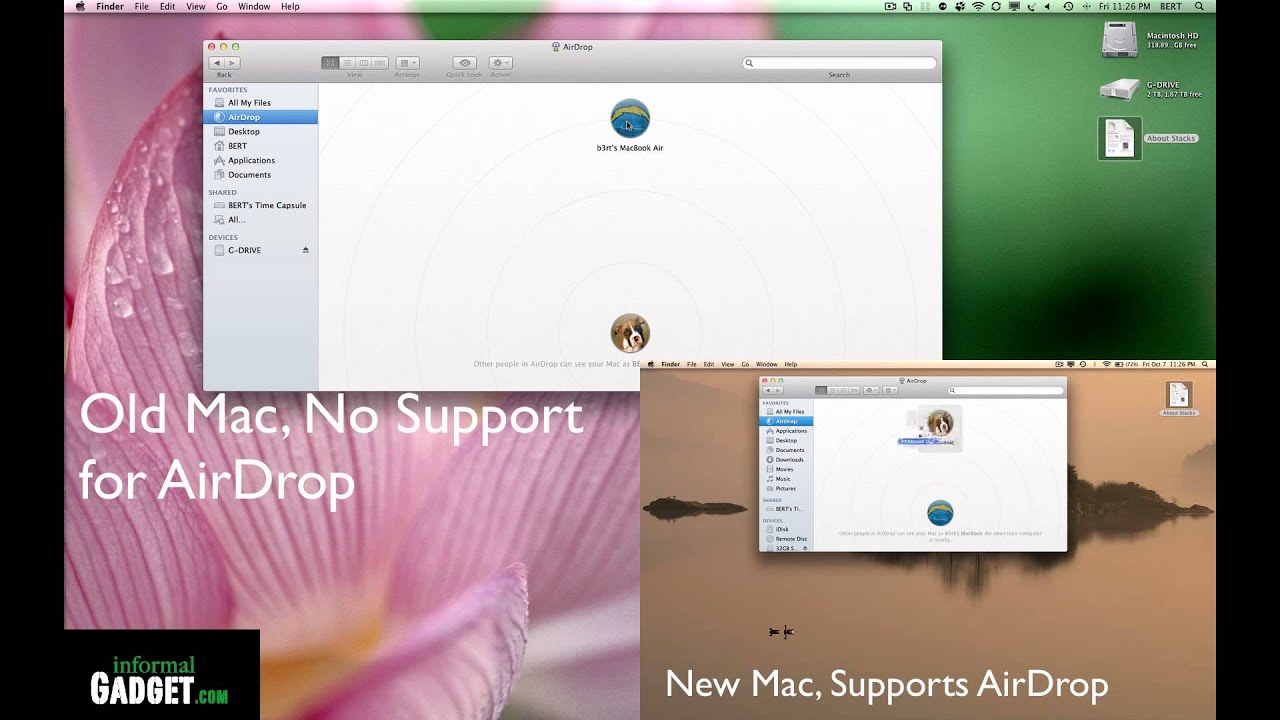Screen dimensions: 1280x720
Task: Open Spotlight search in the top menu bar
Action: pos(1199,6)
